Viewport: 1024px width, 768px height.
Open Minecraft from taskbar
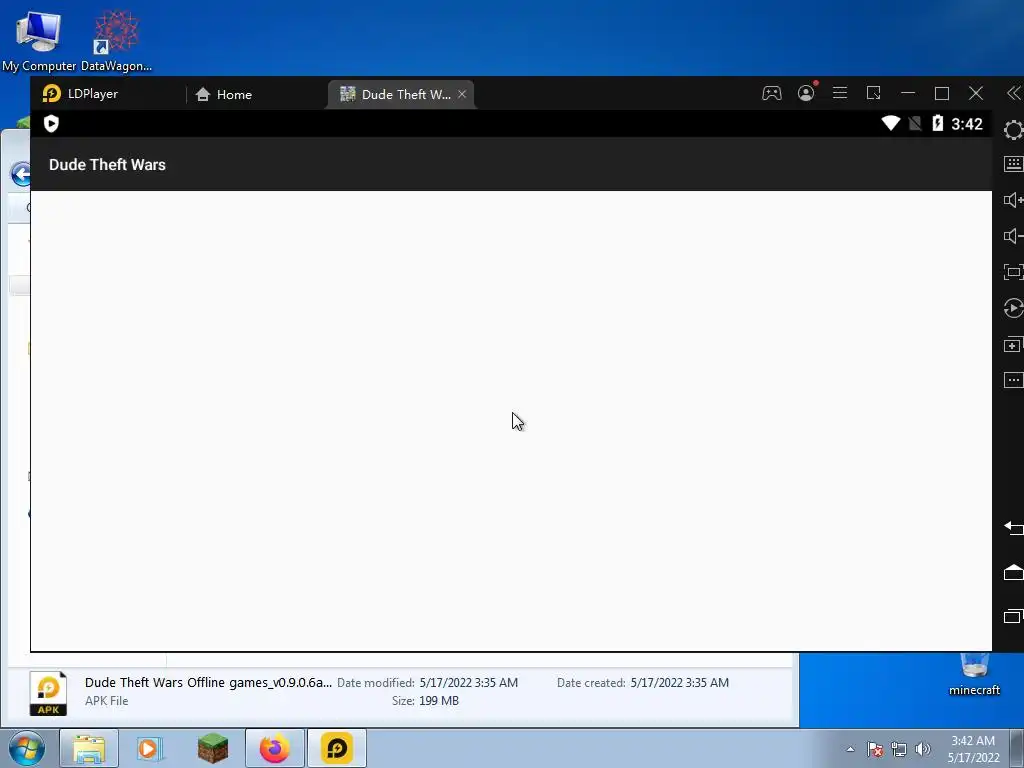213,748
